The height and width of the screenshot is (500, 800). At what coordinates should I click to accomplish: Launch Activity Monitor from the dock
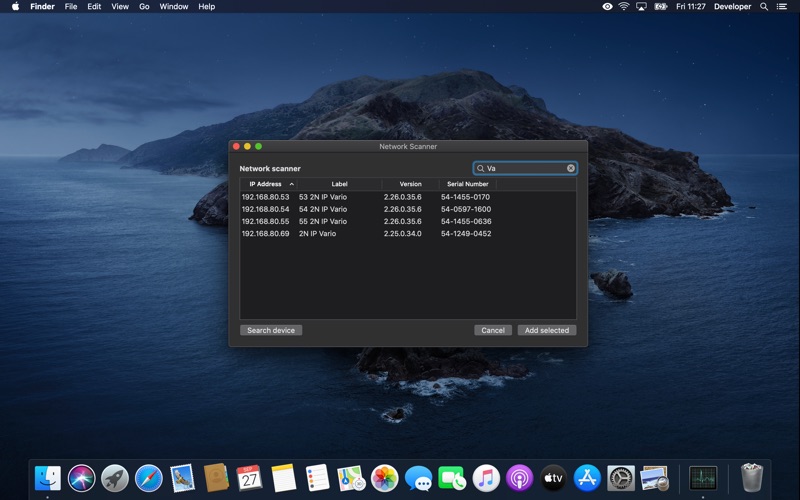(703, 478)
